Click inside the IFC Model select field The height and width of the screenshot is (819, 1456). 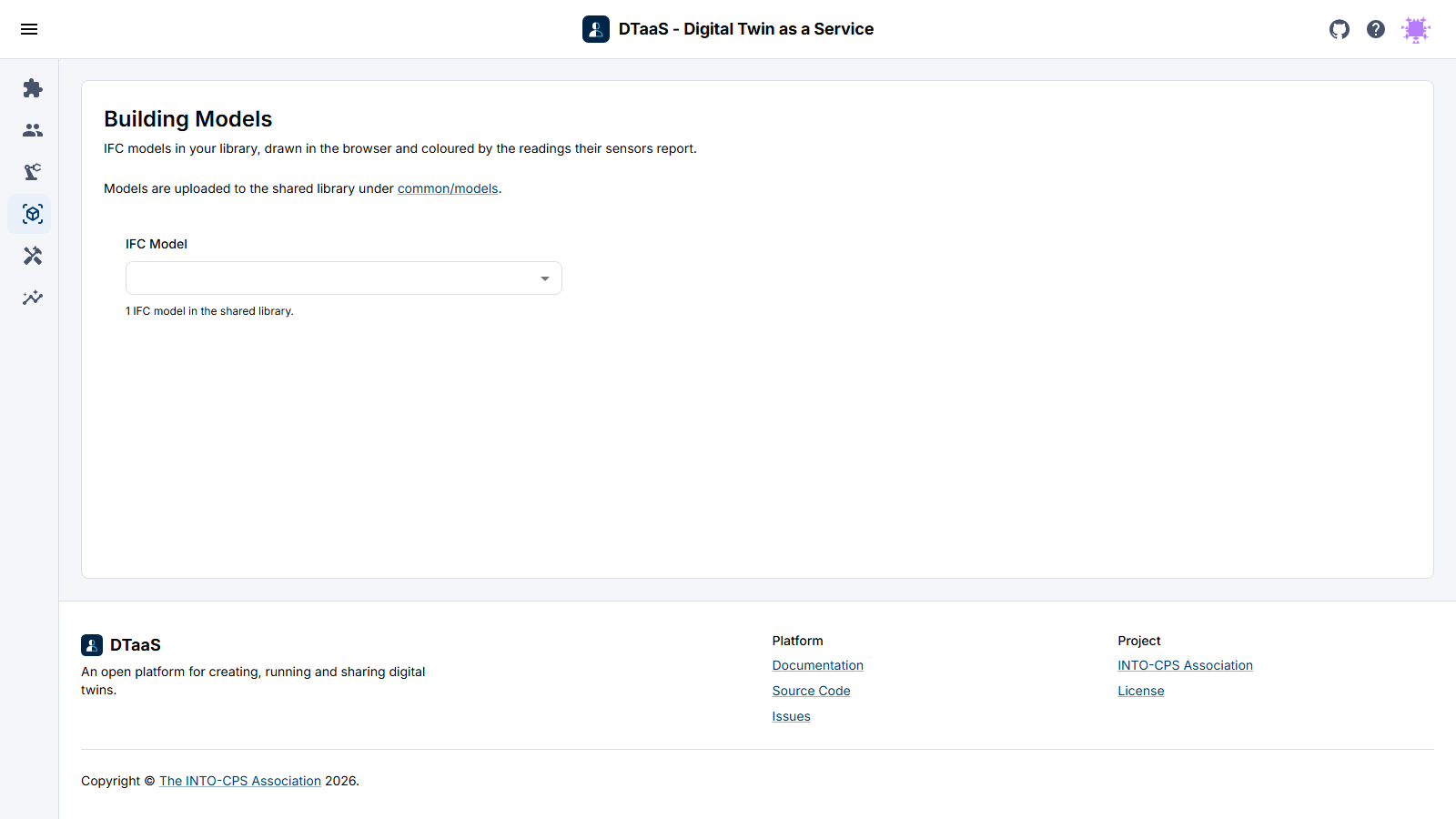(x=344, y=278)
